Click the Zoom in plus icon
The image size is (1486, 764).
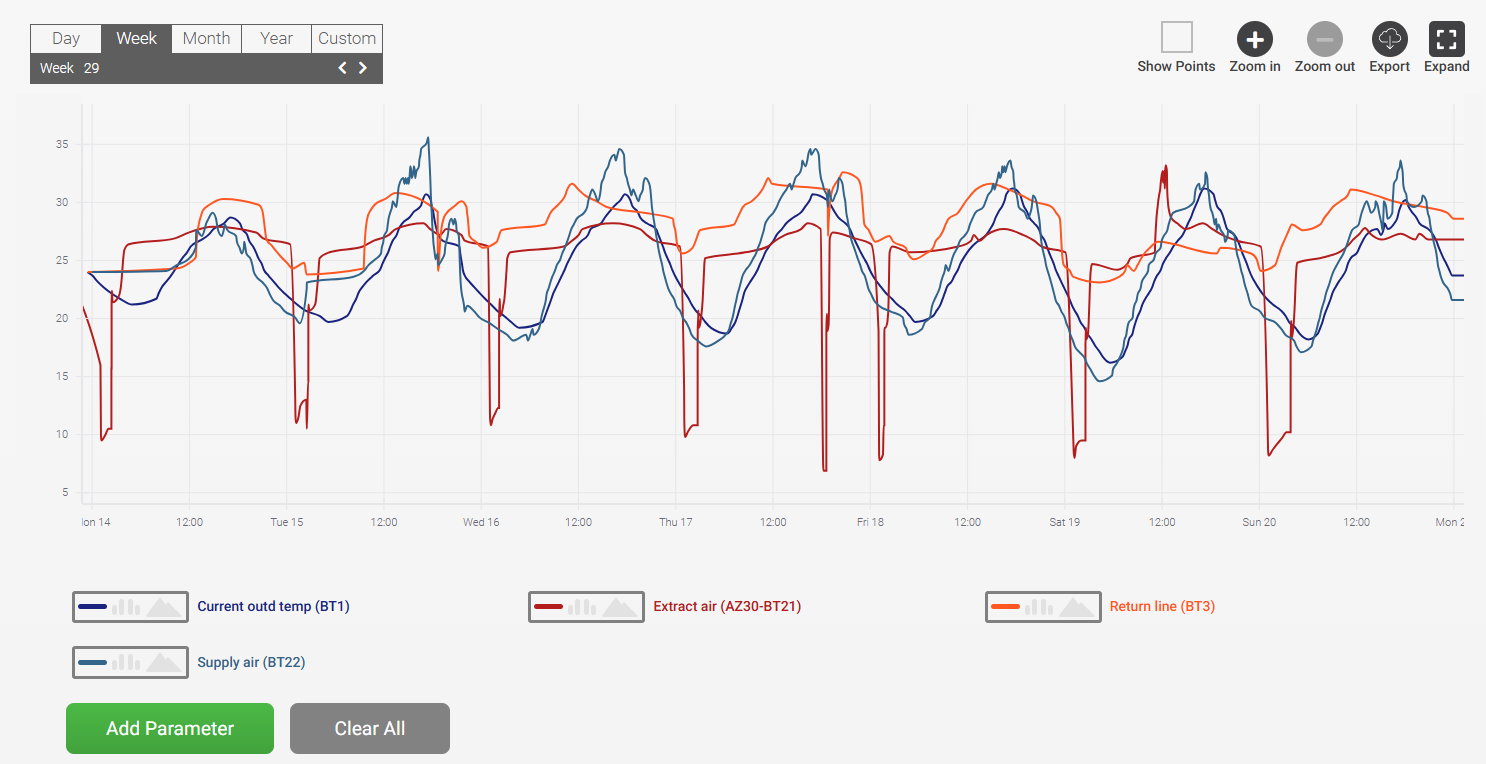pos(1254,40)
